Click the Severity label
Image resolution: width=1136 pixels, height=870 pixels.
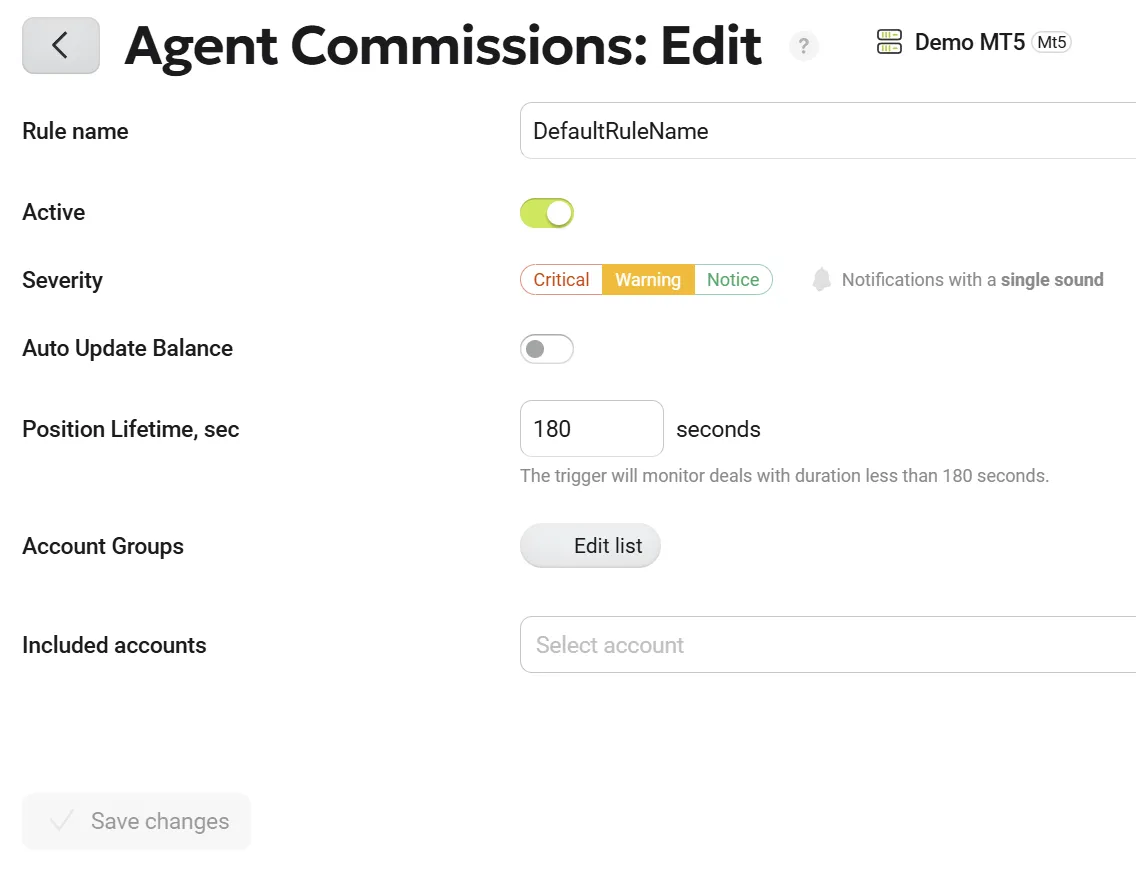click(x=62, y=280)
